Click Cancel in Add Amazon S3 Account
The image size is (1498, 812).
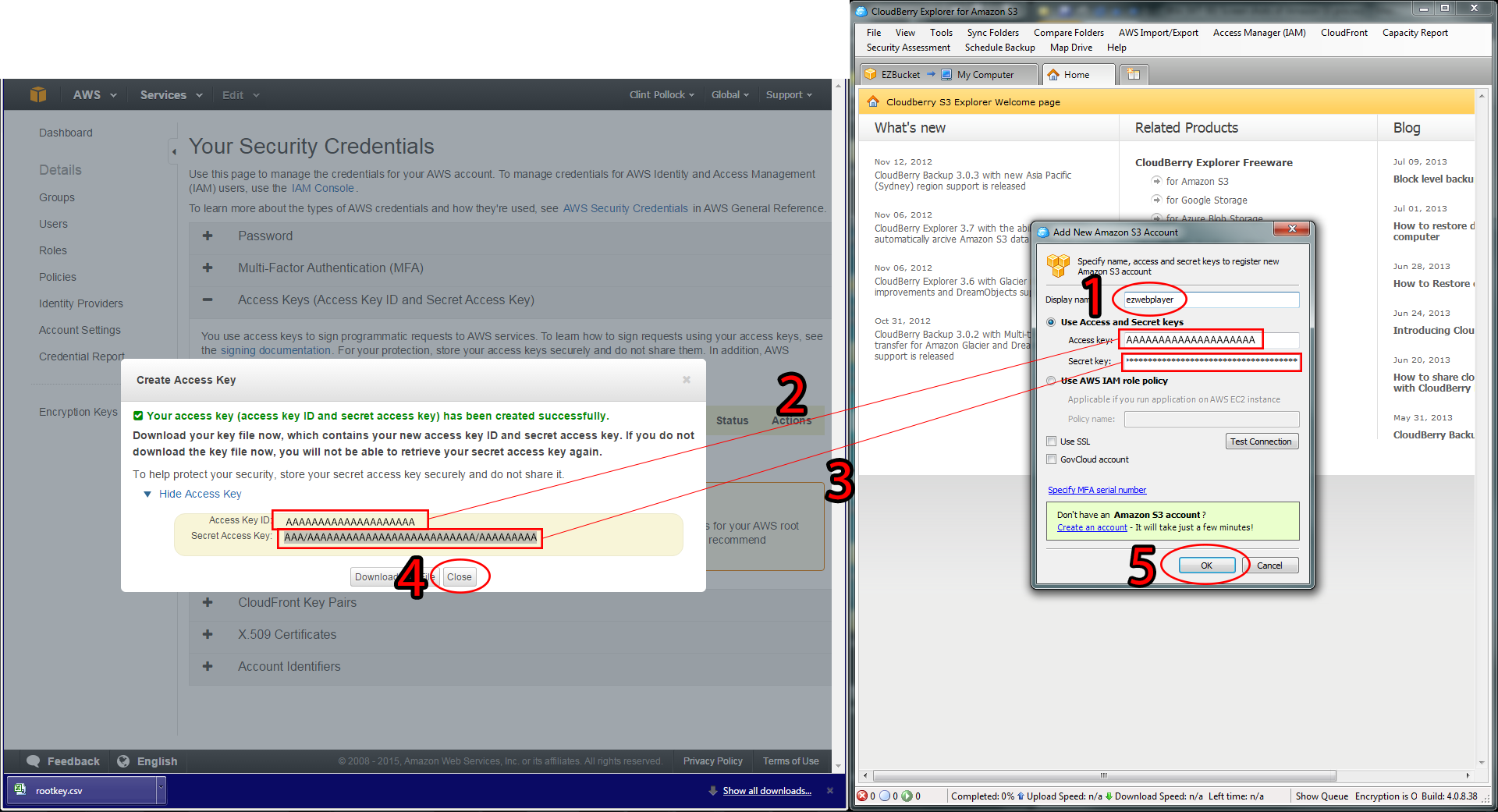click(1269, 566)
